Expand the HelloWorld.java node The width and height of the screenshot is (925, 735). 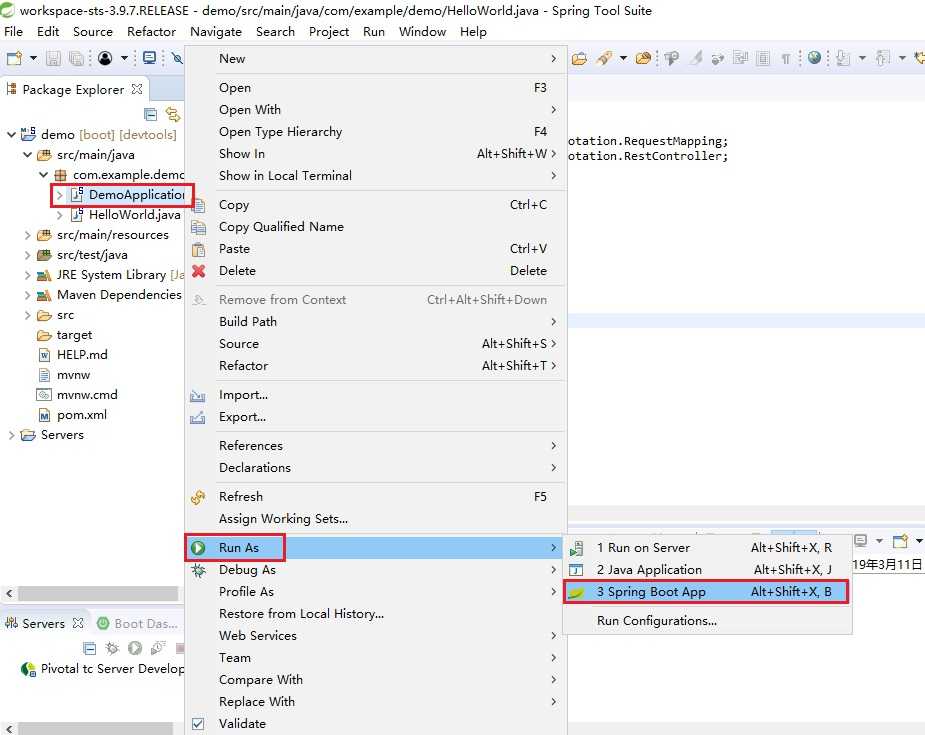click(x=59, y=215)
